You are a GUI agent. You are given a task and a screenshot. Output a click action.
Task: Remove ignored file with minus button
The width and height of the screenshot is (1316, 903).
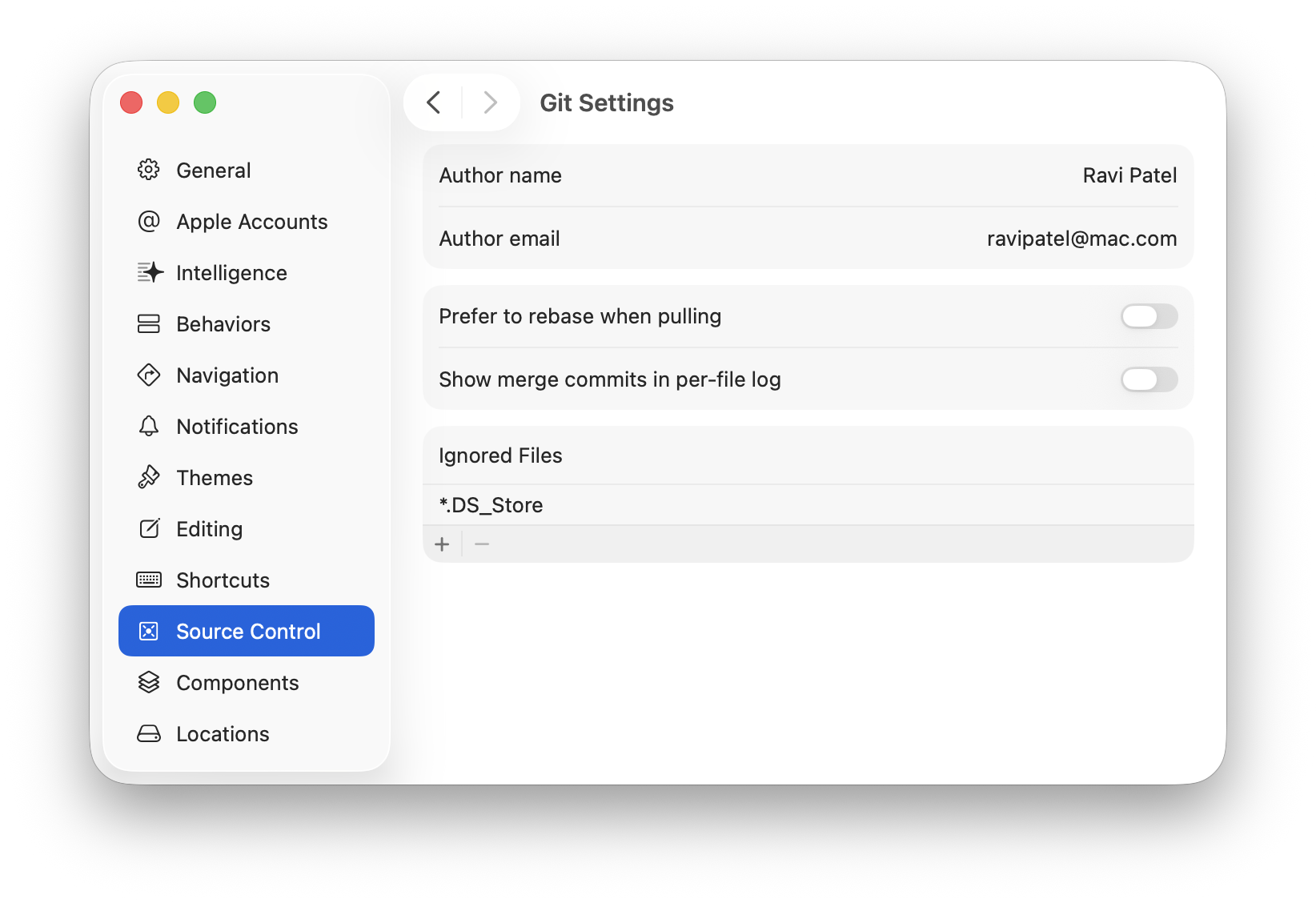tap(482, 544)
